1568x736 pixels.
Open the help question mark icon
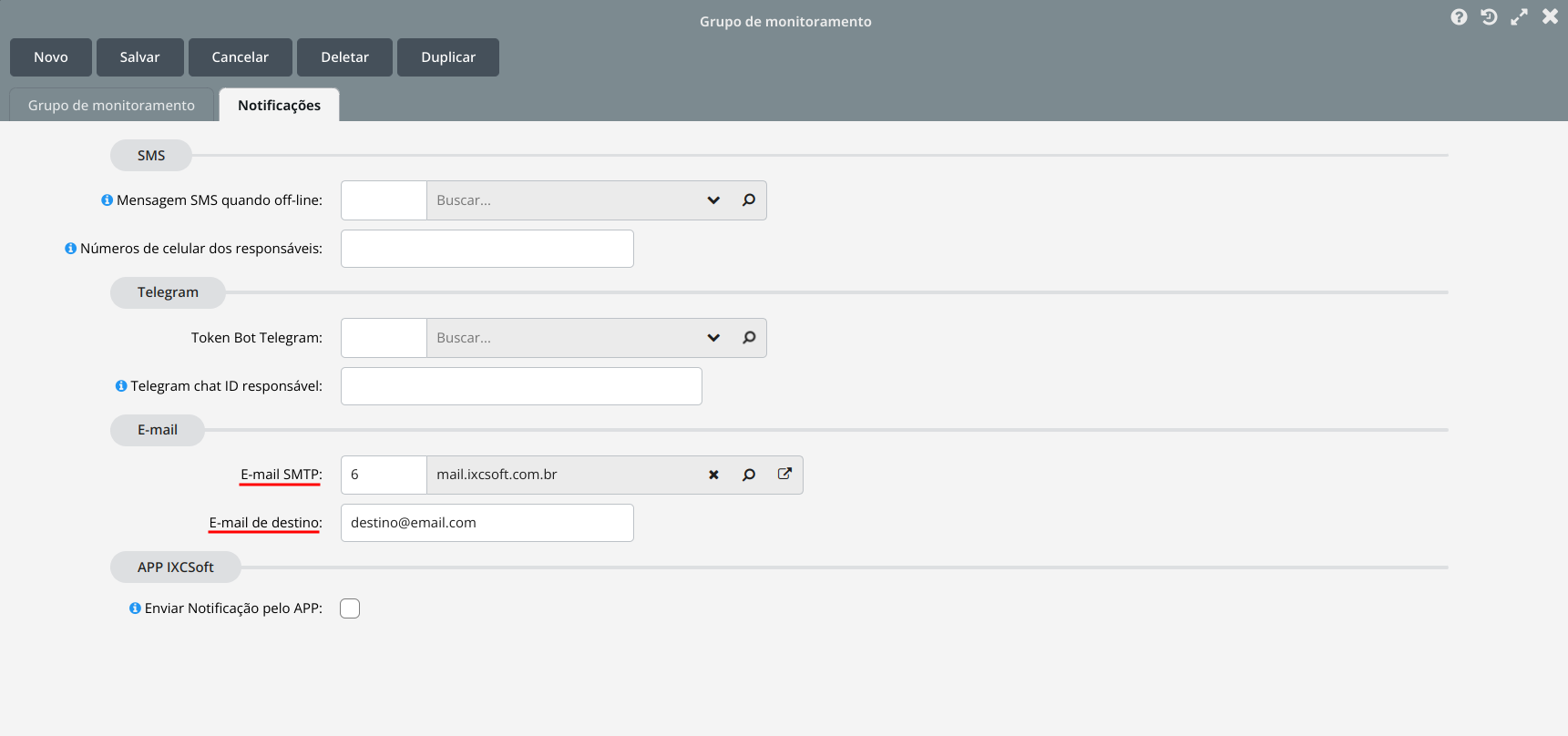point(1459,17)
